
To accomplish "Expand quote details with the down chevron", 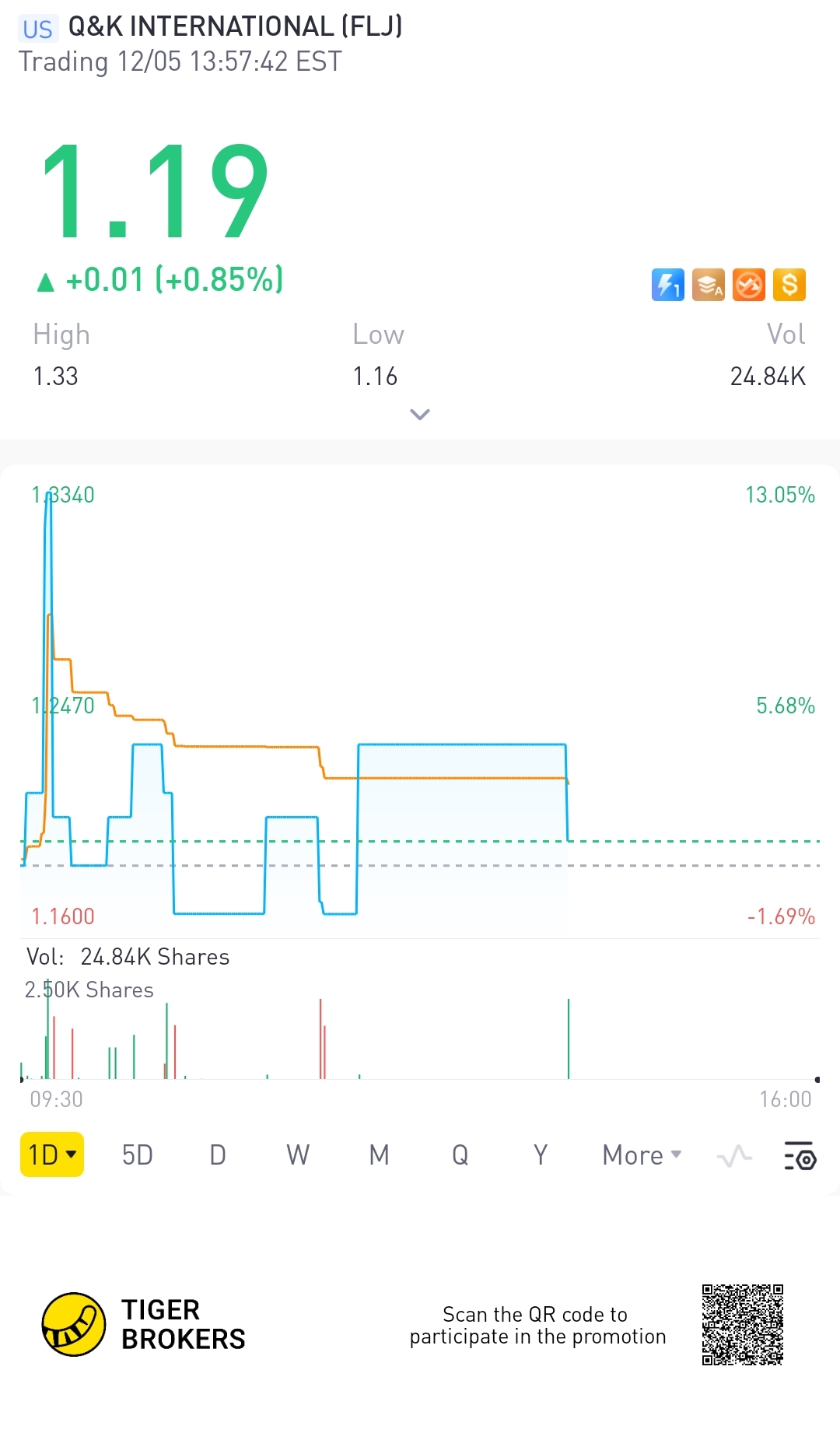I will pyautogui.click(x=420, y=415).
